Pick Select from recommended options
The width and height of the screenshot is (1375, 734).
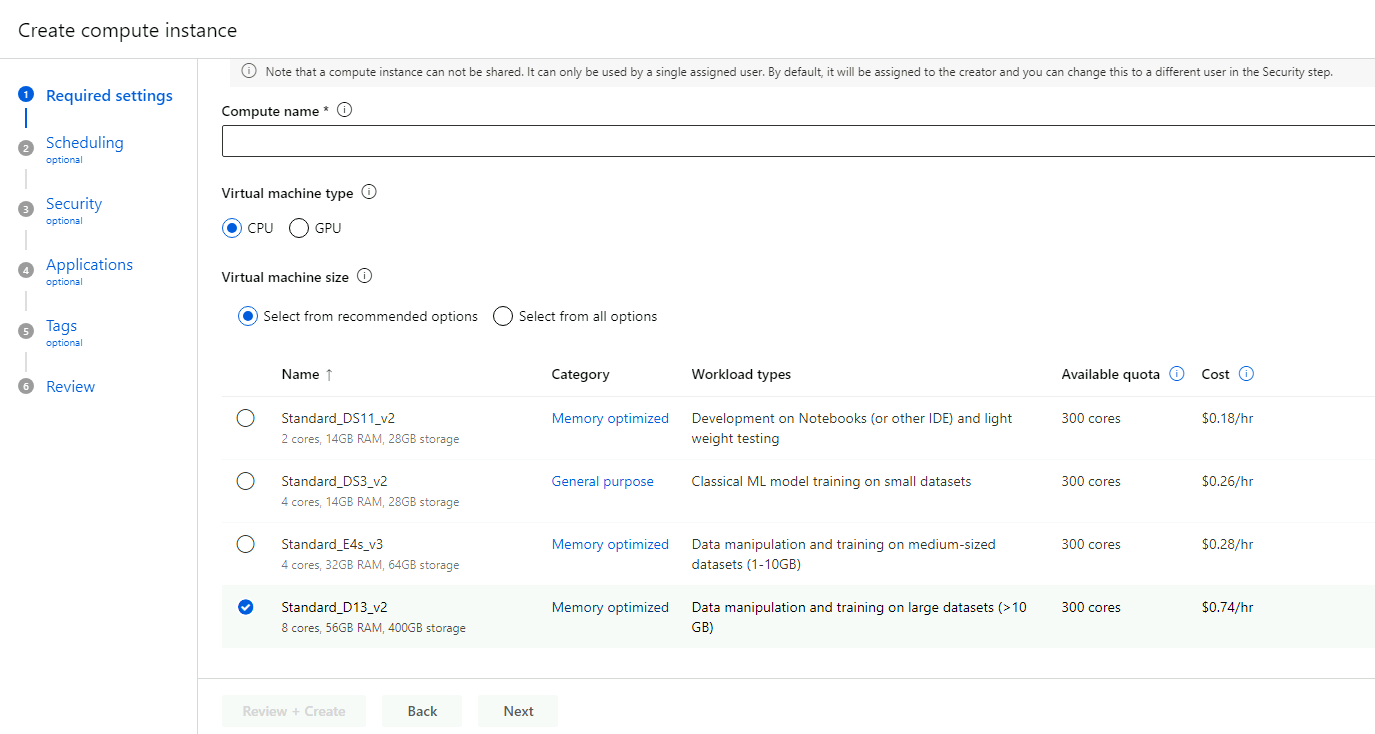(248, 316)
